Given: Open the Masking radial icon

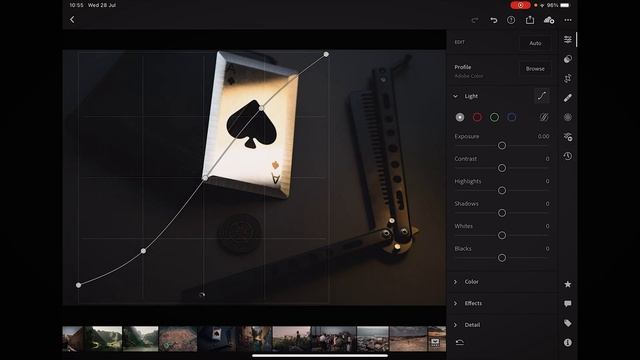Looking at the screenshot, I should tap(568, 118).
